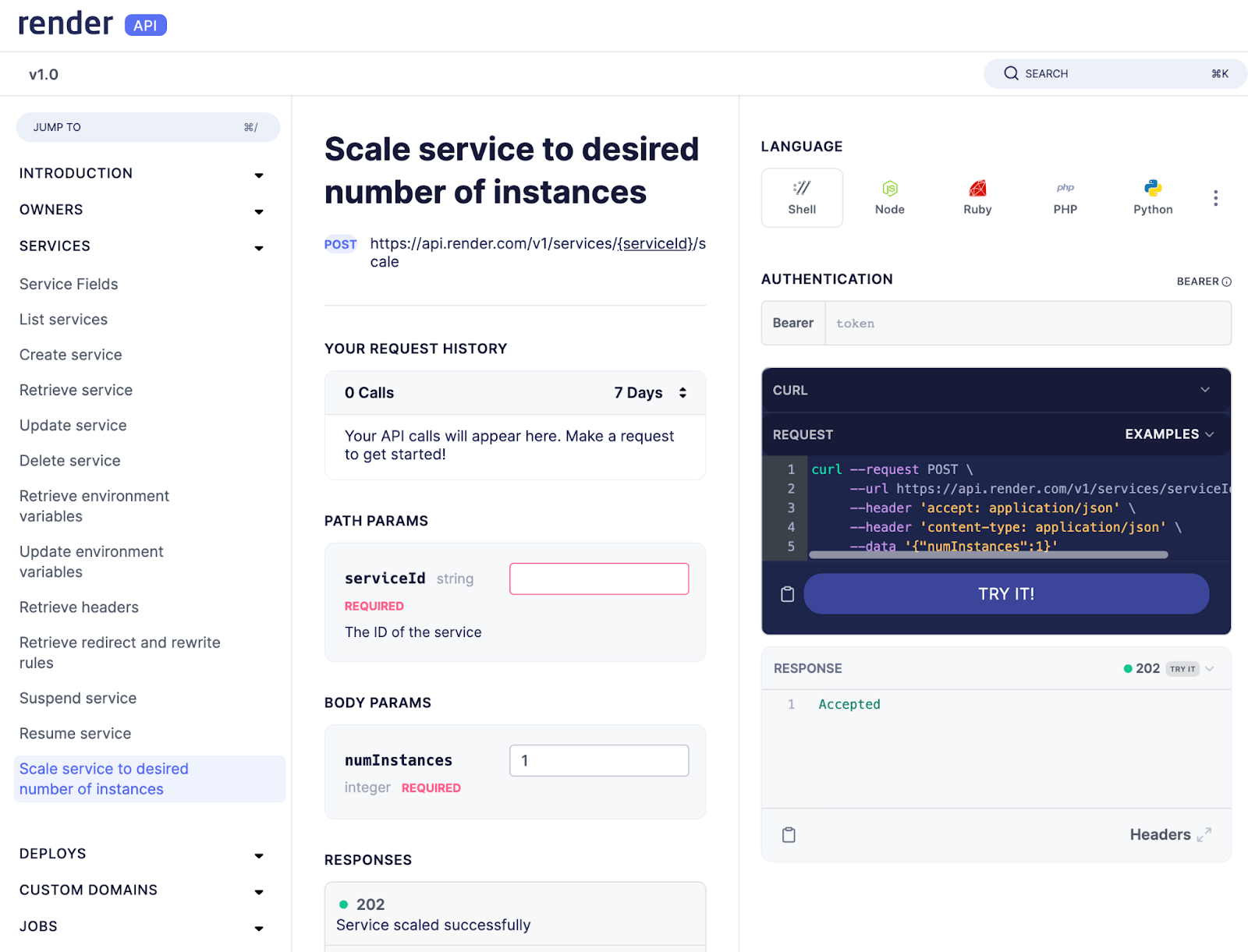The height and width of the screenshot is (952, 1248).
Task: Select the Ruby language icon
Action: [x=977, y=197]
